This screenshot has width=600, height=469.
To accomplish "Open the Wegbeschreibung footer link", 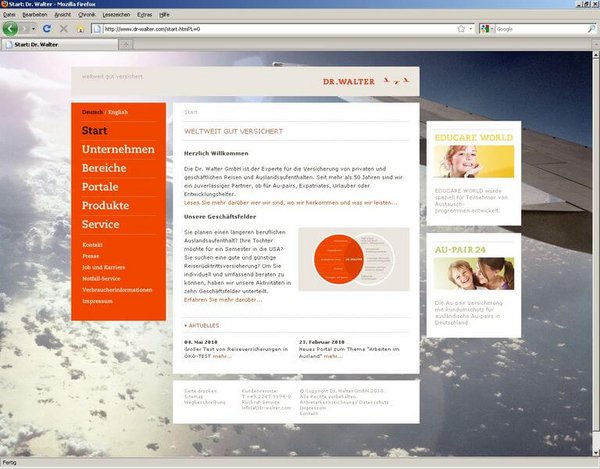I will (205, 402).
